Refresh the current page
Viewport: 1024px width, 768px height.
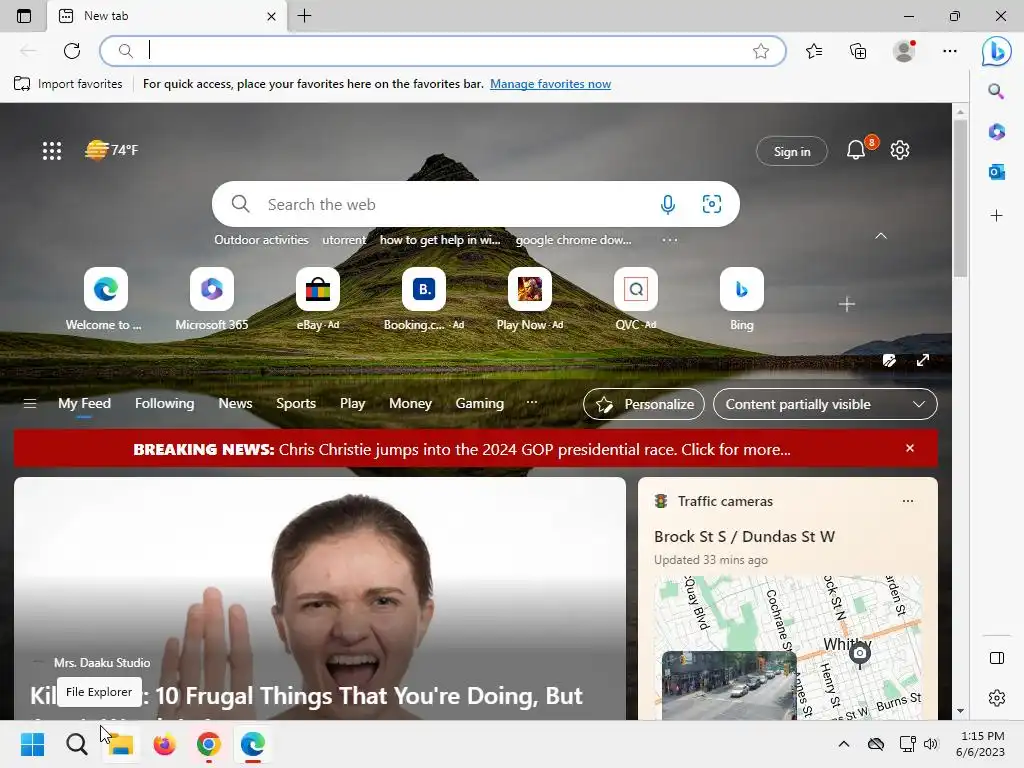click(x=72, y=51)
